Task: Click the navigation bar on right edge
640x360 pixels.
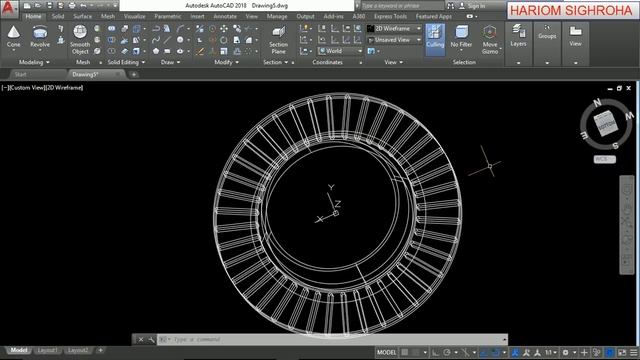Action: [627, 225]
